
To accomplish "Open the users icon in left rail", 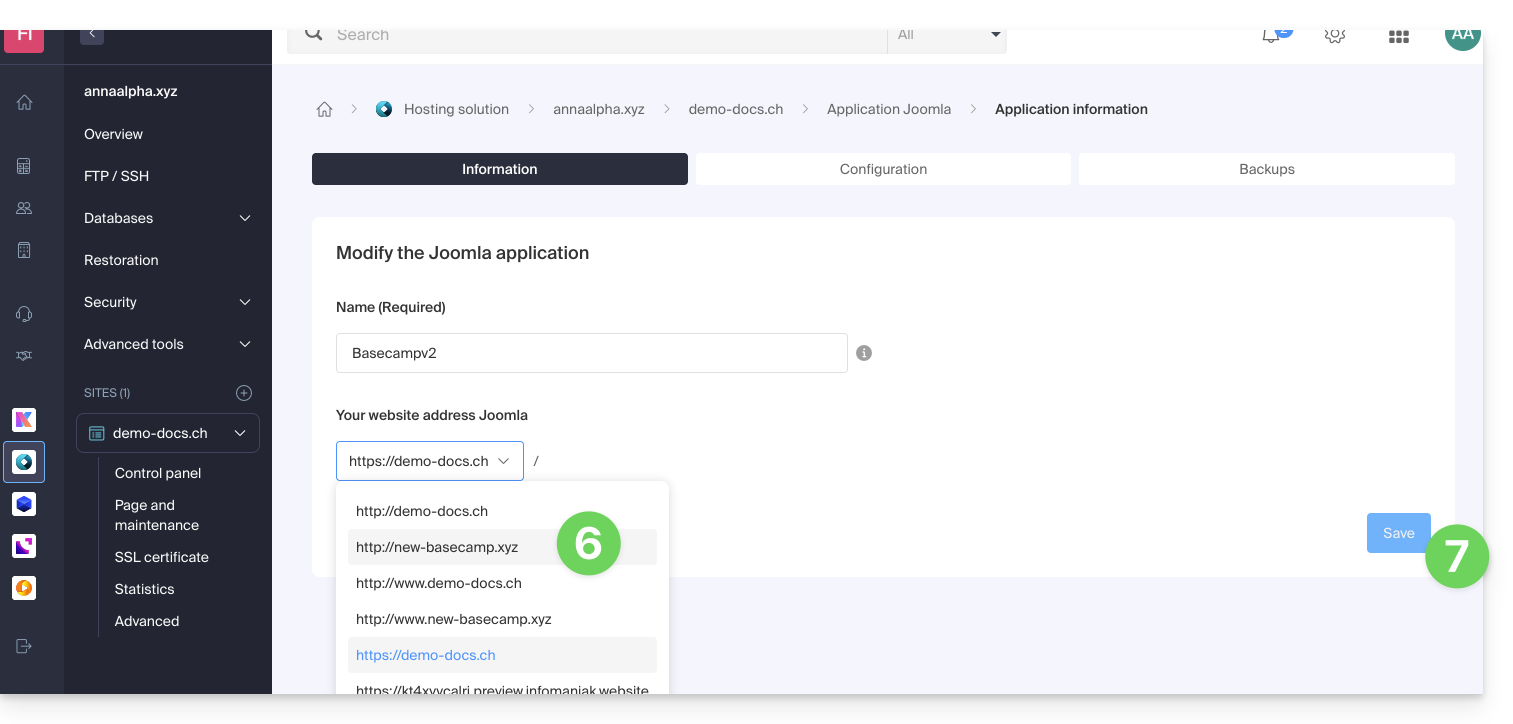I will (24, 208).
